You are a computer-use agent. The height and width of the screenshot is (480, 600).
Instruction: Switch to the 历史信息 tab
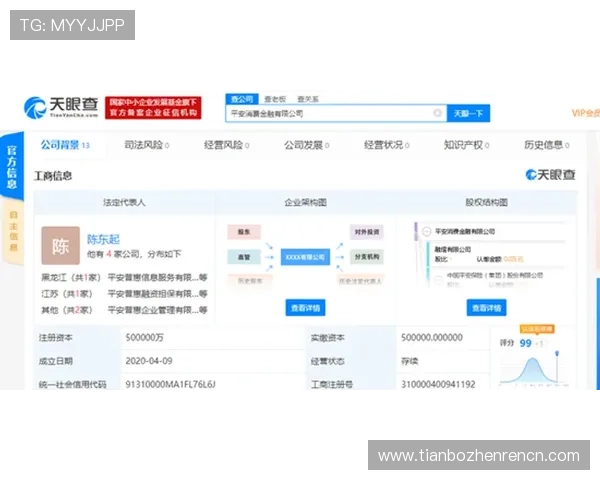tap(547, 145)
